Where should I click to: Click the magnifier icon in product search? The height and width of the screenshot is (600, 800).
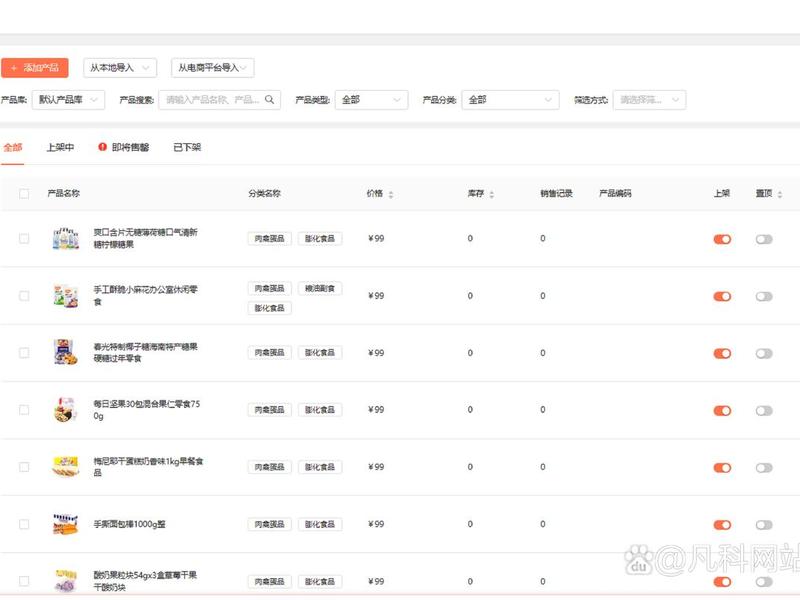(269, 99)
